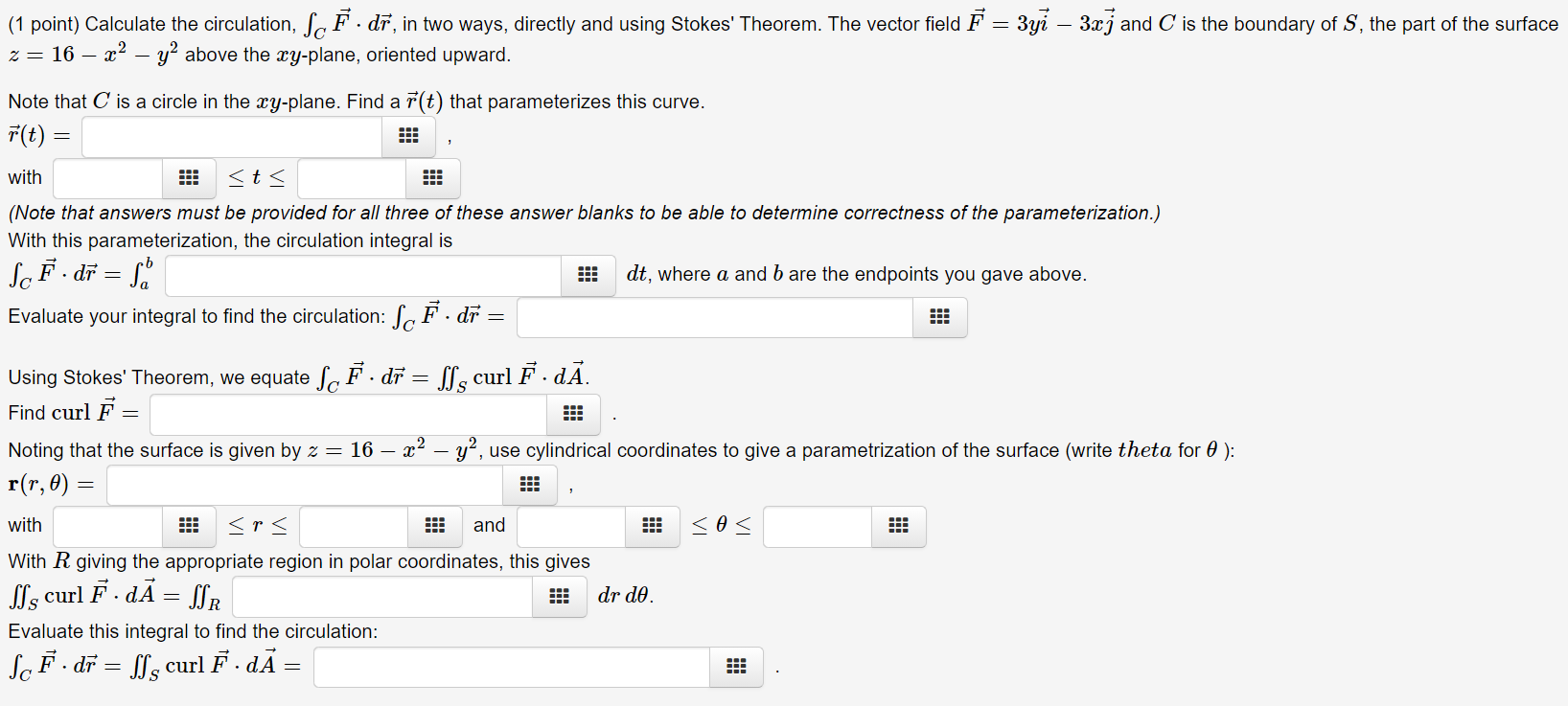Open equation editor for the upper r bound
This screenshot has width=1568, height=706.
(x=435, y=526)
